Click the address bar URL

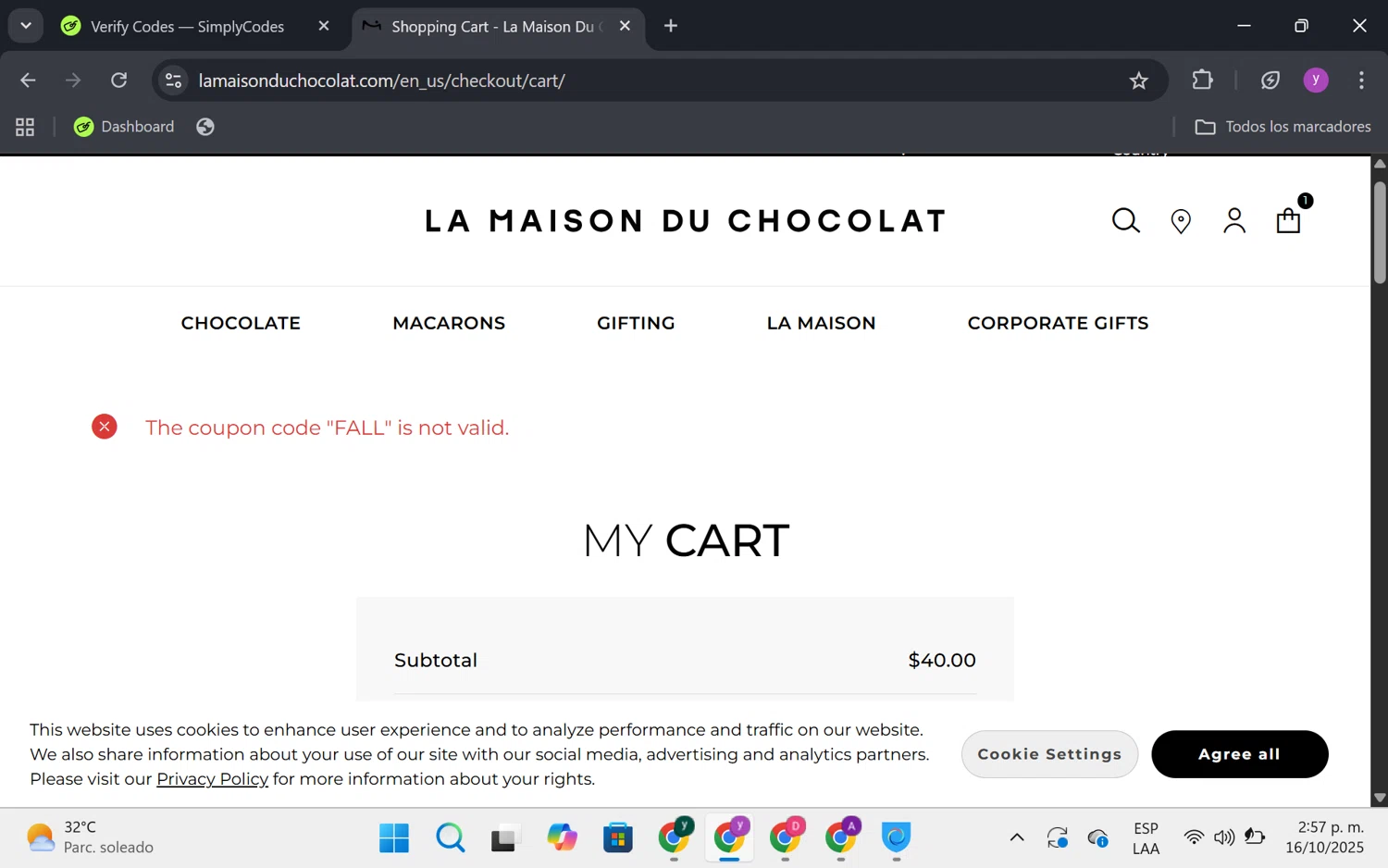point(382,81)
